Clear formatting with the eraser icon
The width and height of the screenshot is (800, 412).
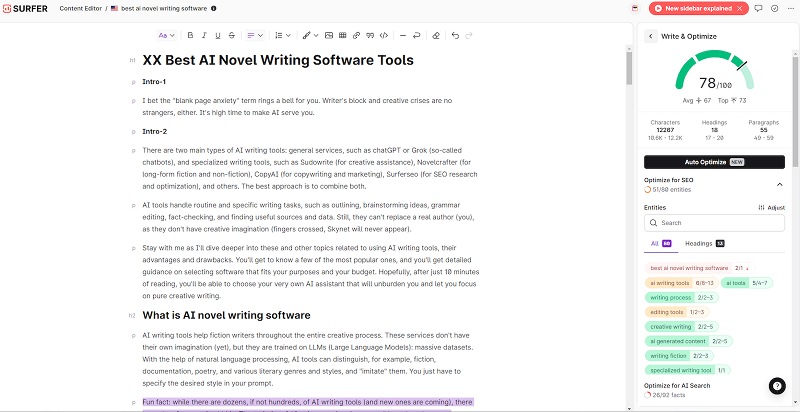pyautogui.click(x=436, y=36)
